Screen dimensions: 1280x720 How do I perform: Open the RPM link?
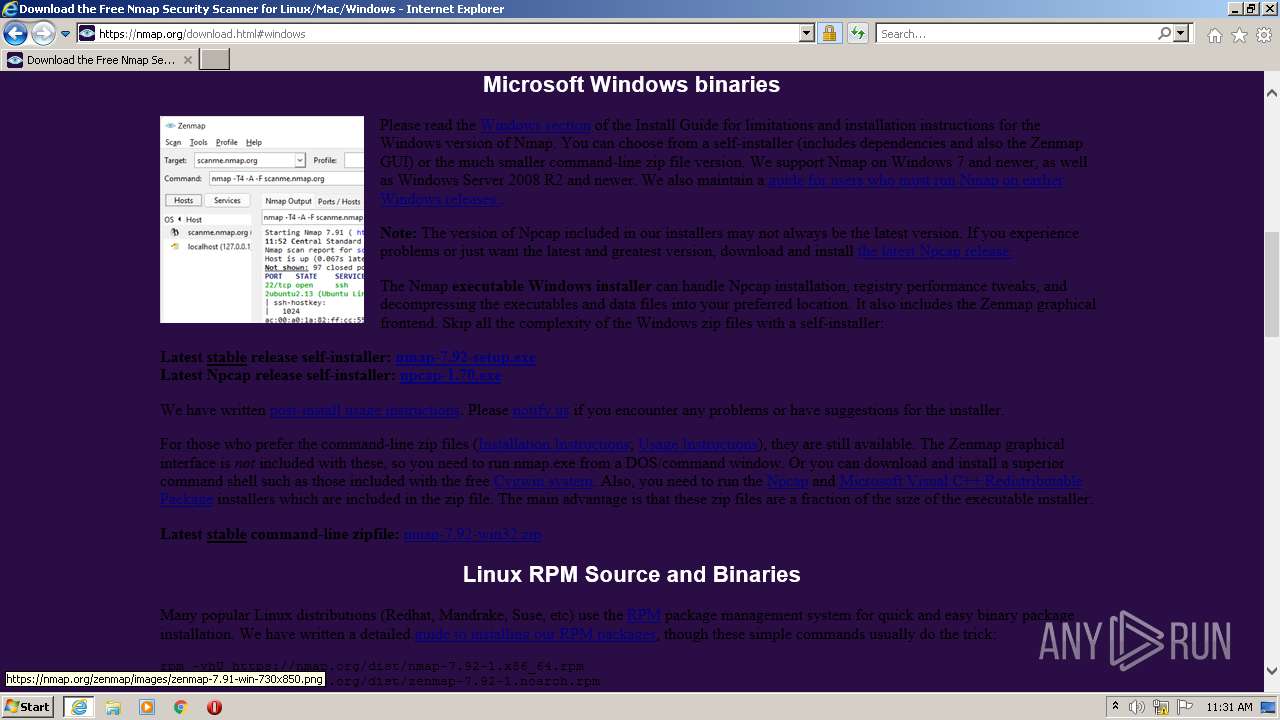[643, 615]
